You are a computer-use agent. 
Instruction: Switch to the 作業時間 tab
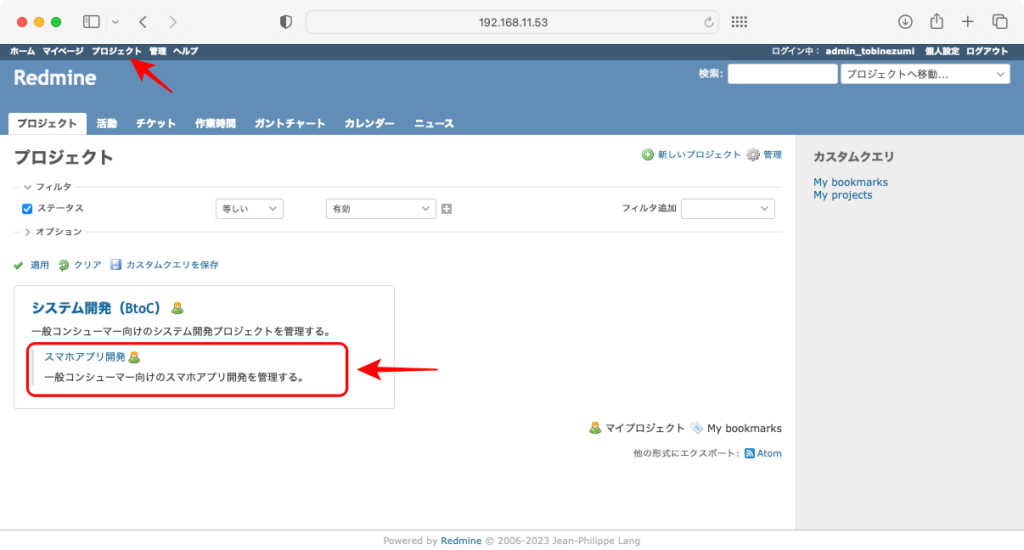pyautogui.click(x=215, y=123)
